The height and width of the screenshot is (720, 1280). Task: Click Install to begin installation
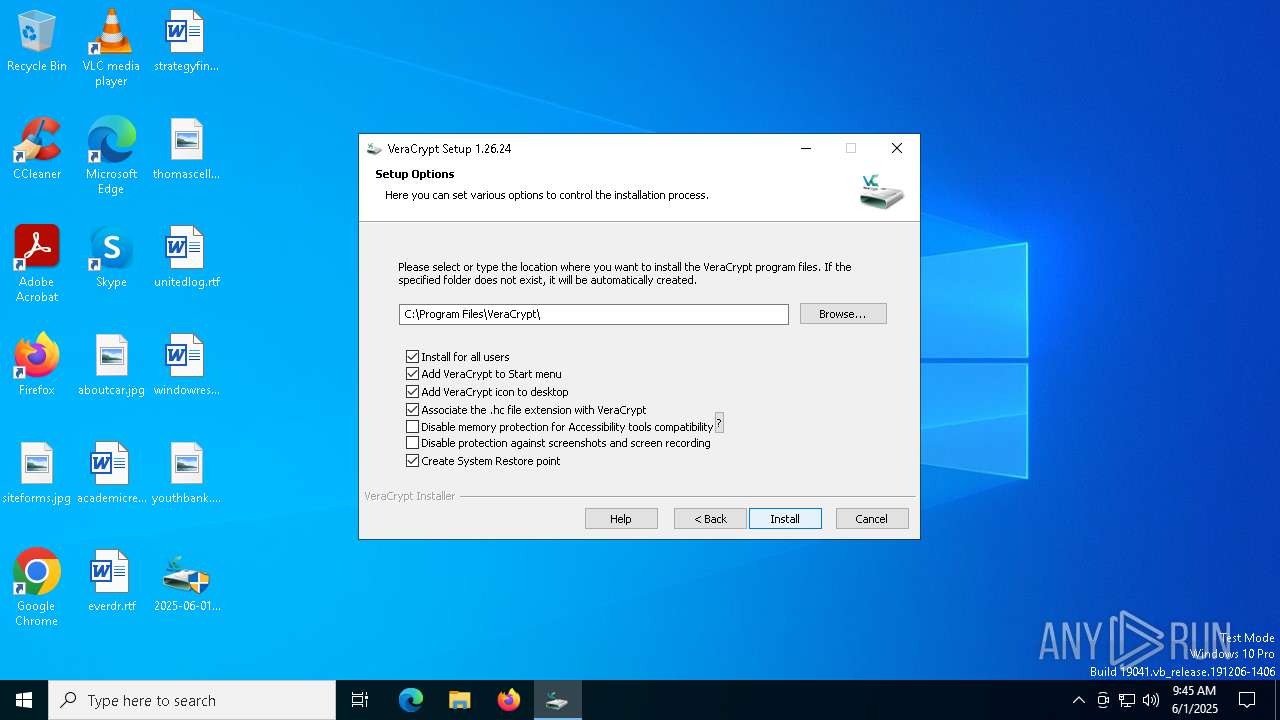785,519
